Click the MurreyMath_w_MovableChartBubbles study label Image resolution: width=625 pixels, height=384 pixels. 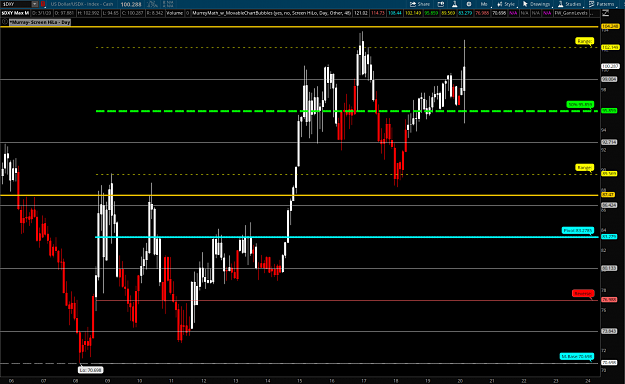271,13
